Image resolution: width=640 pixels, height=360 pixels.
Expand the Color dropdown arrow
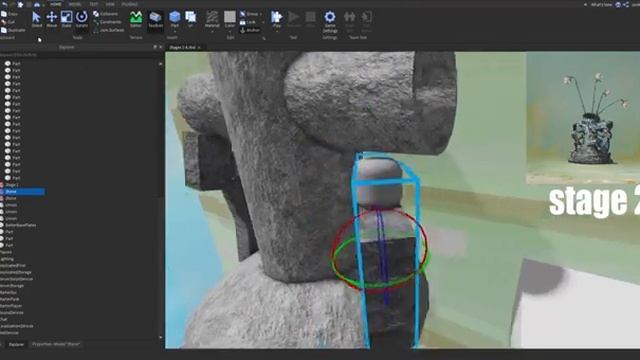point(230,31)
